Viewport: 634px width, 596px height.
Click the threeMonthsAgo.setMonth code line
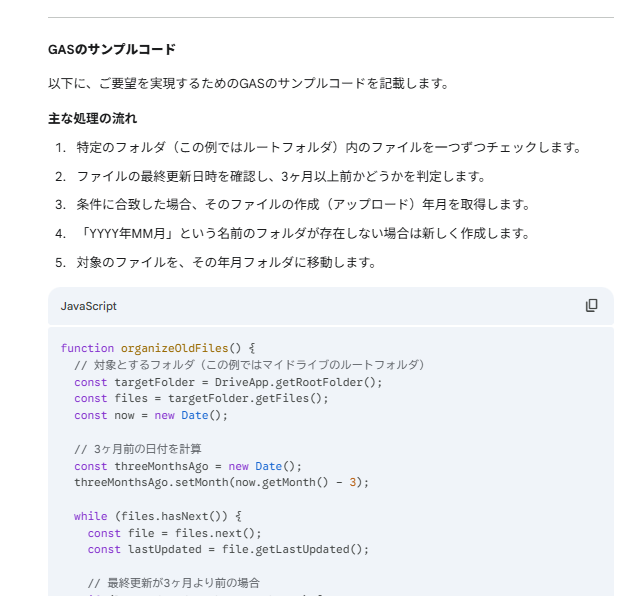pyautogui.click(x=221, y=482)
